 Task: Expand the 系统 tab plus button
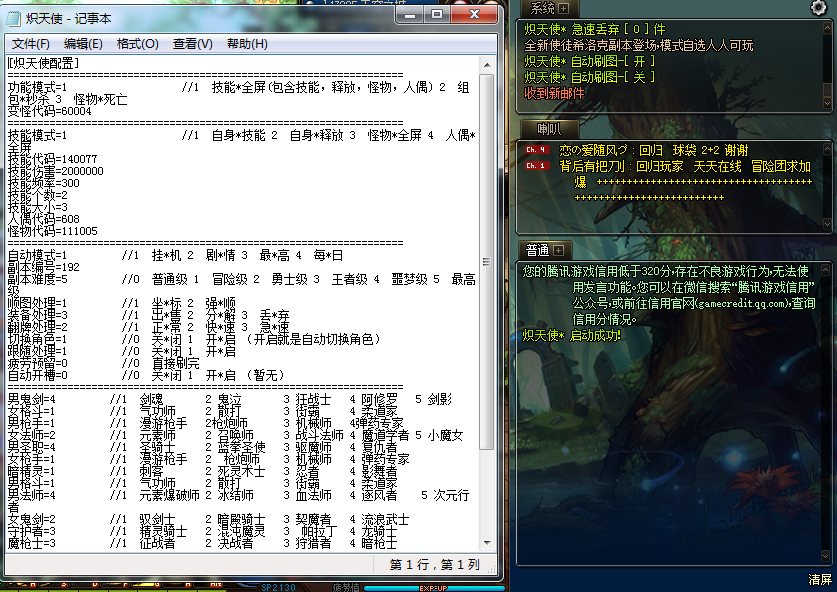pyautogui.click(x=562, y=8)
